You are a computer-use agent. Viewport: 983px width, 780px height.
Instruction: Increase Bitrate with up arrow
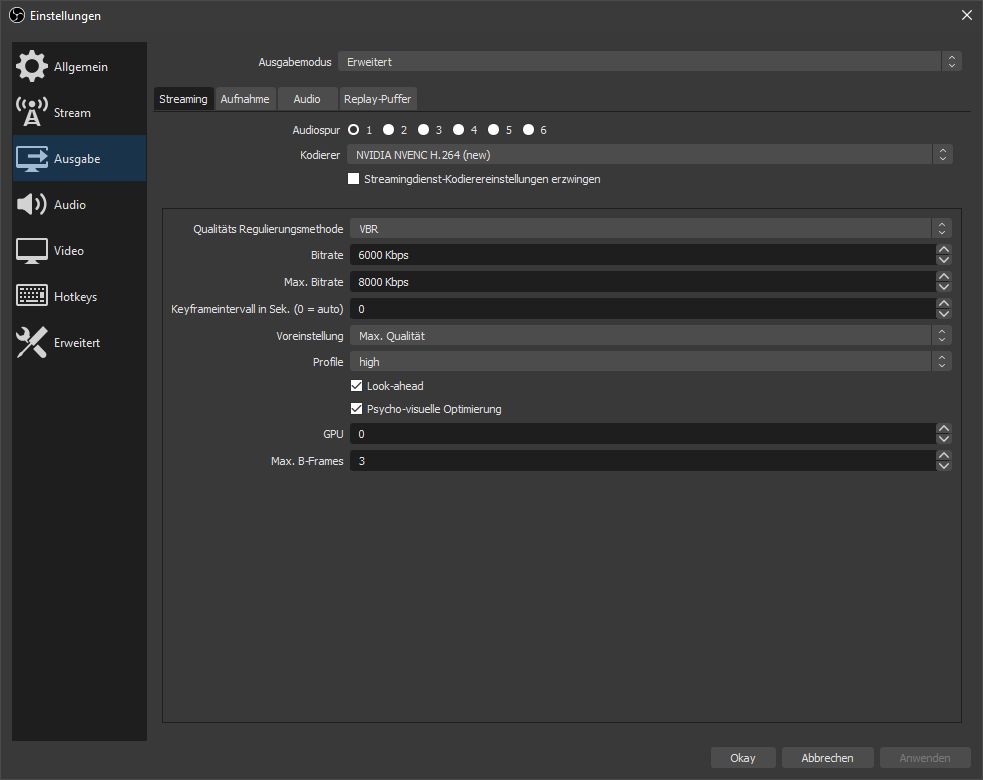click(x=944, y=250)
